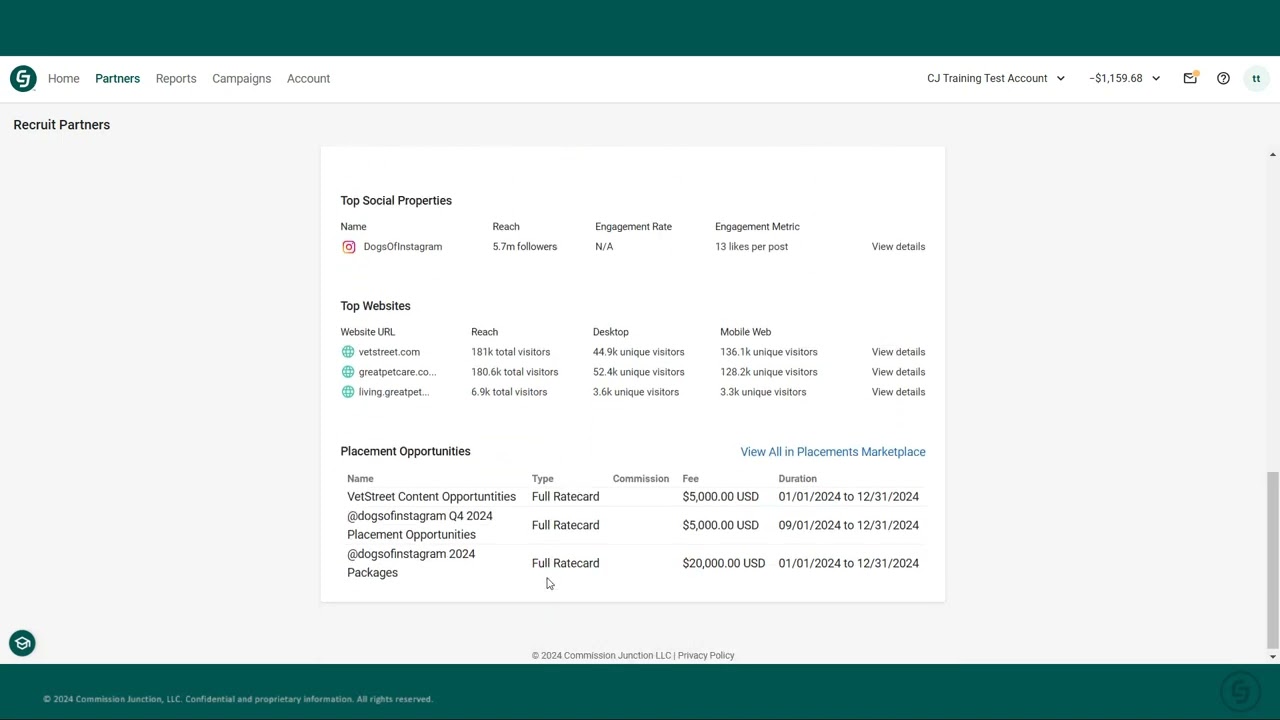Click the 13 likes per post metric
1280x720 pixels.
click(752, 247)
